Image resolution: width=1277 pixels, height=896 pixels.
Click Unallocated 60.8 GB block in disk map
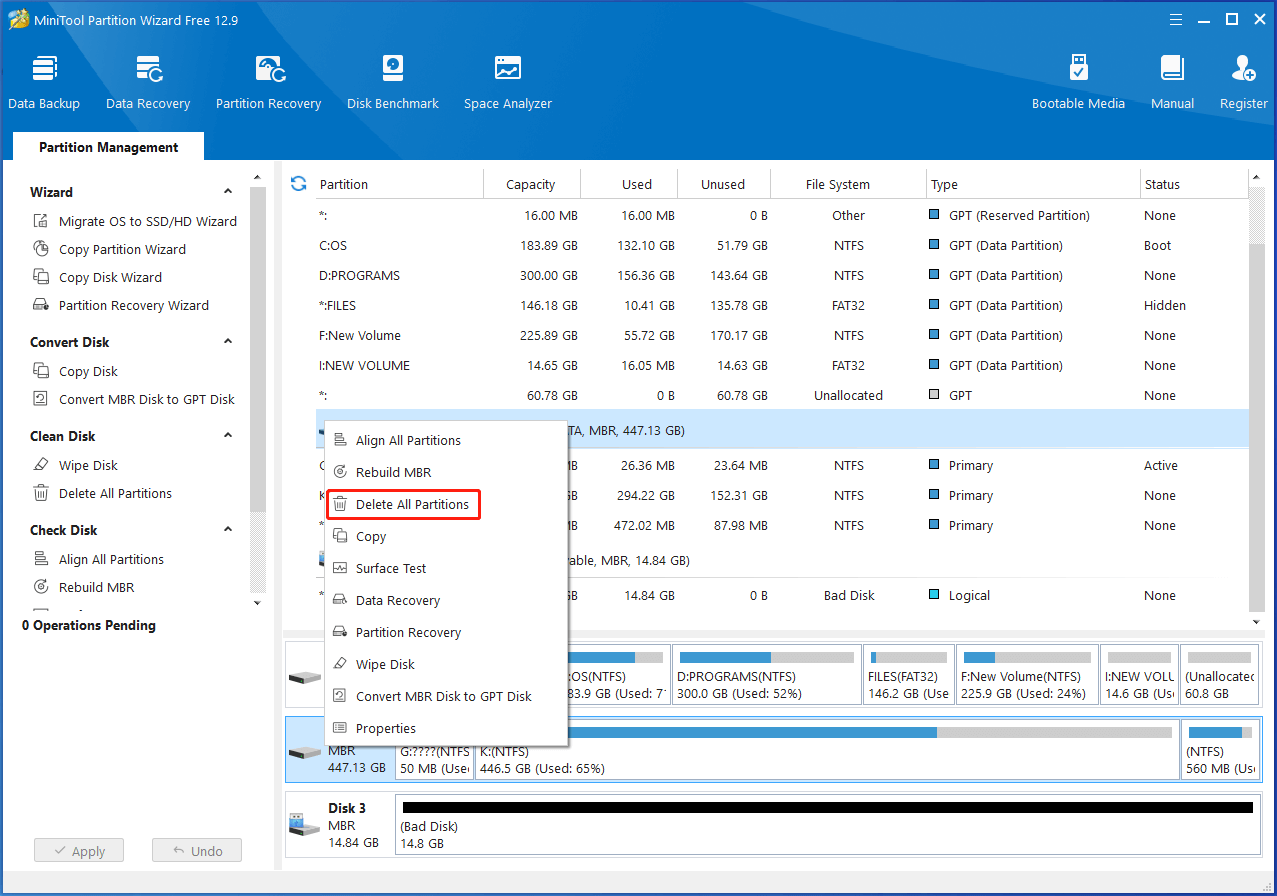(1220, 676)
